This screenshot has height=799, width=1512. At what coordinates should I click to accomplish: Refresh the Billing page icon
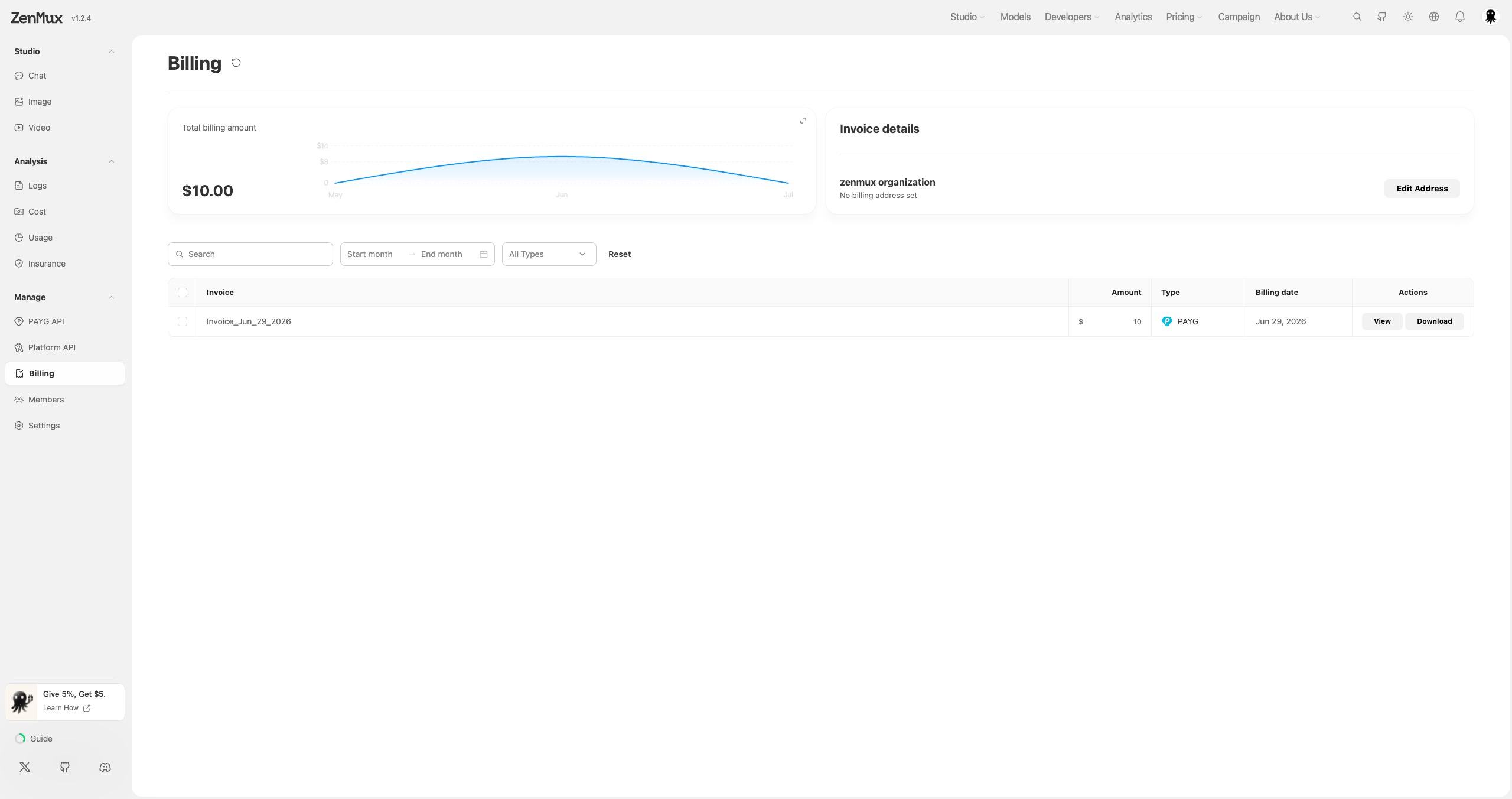point(236,63)
